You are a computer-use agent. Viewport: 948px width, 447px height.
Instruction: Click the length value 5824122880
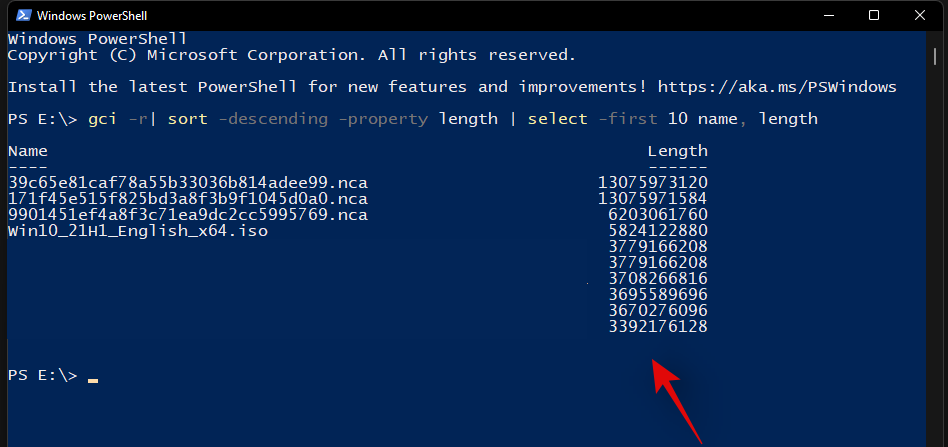(657, 231)
